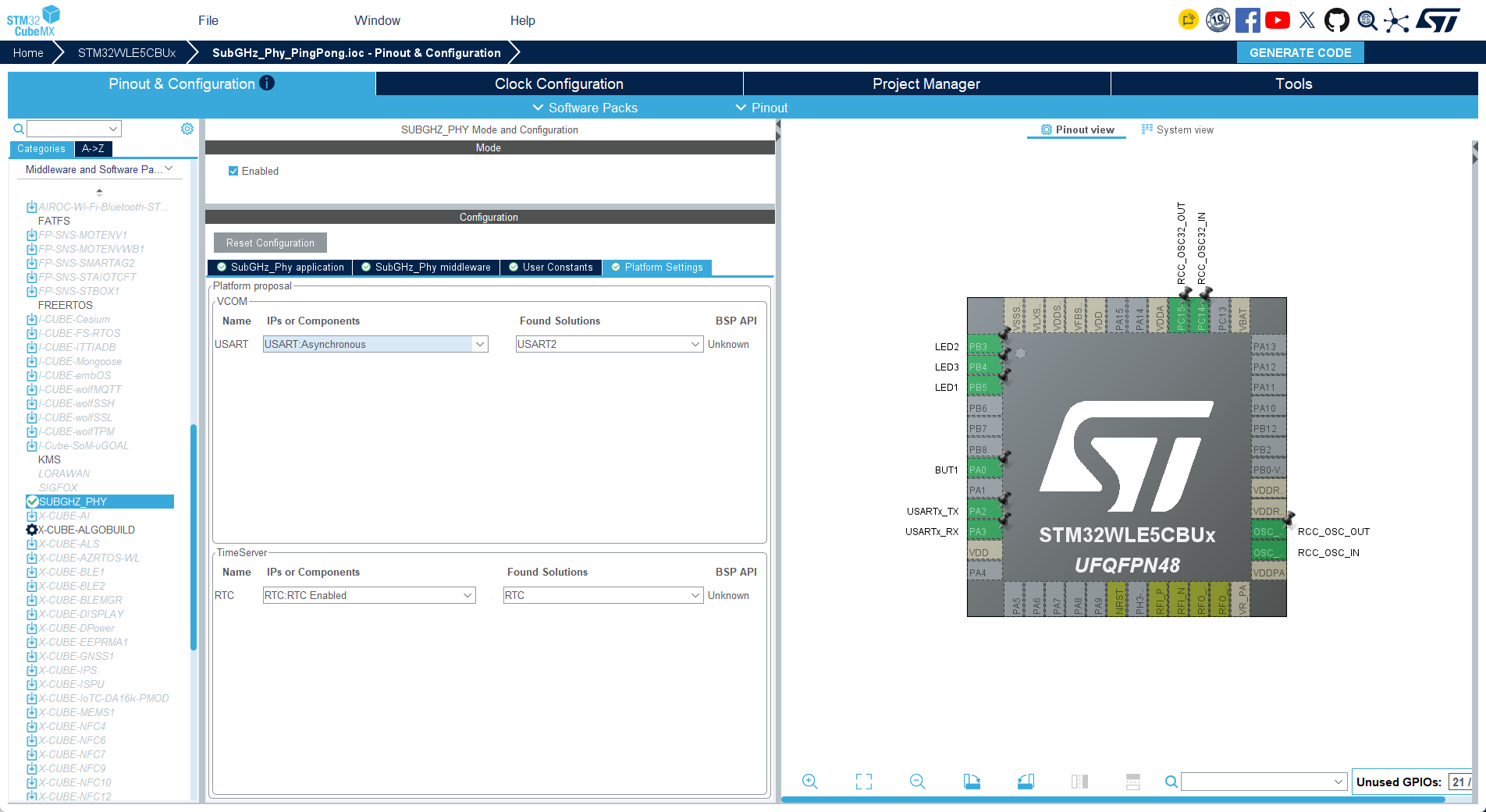1486x812 pixels.
Task: Open the File menu
Action: click(208, 20)
